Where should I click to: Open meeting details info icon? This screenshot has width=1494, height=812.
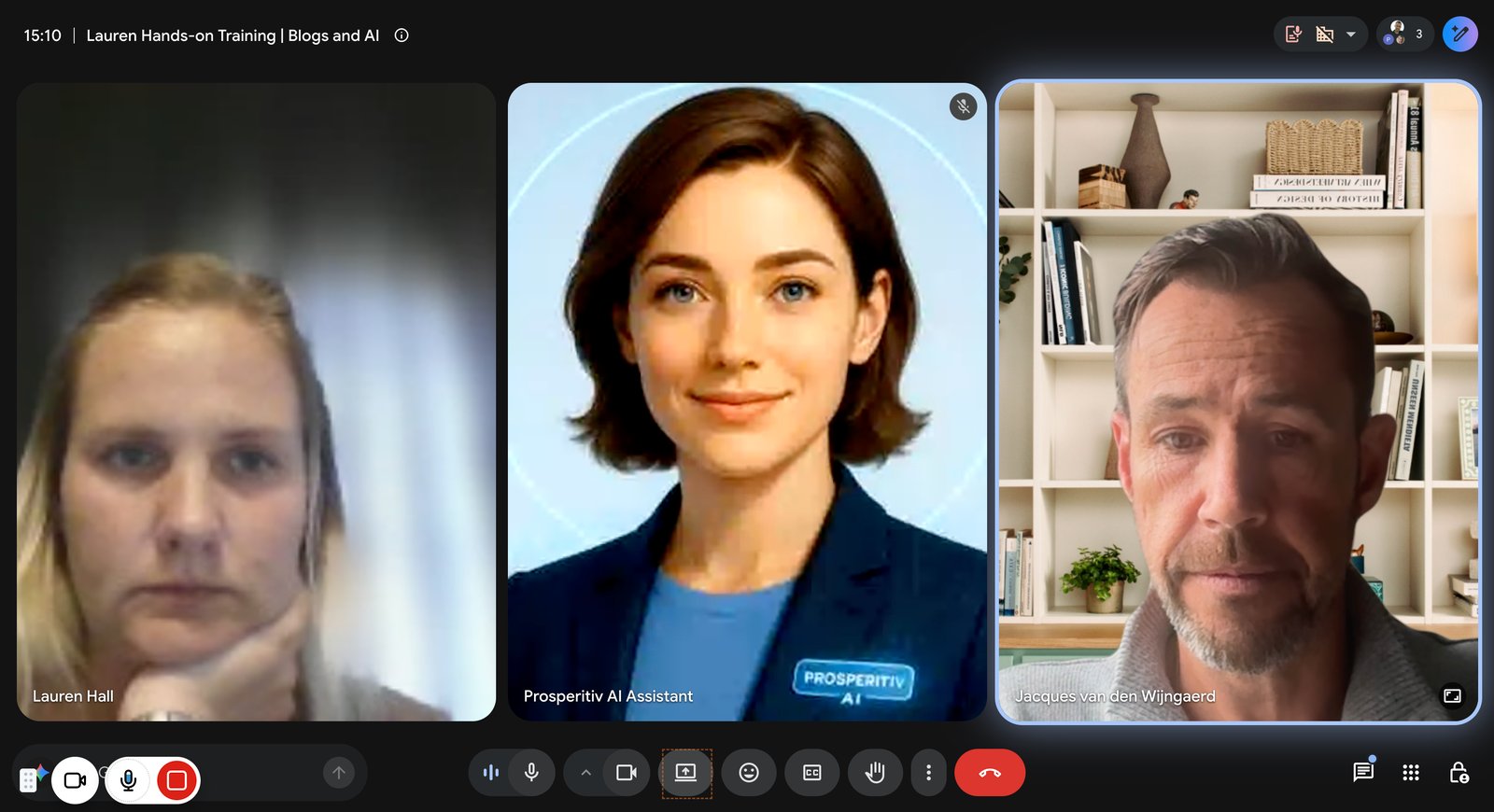402,35
